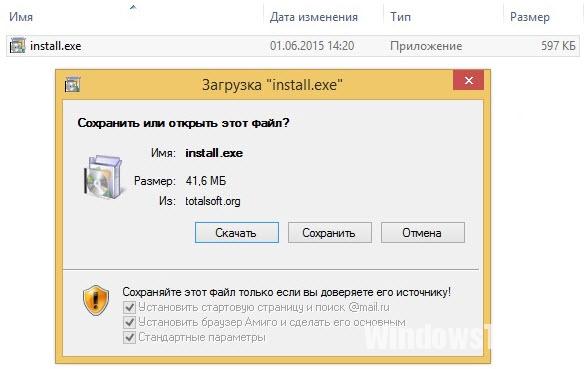584x369 pixels.
Task: Click the yellow shield warning icon
Action: 96,300
